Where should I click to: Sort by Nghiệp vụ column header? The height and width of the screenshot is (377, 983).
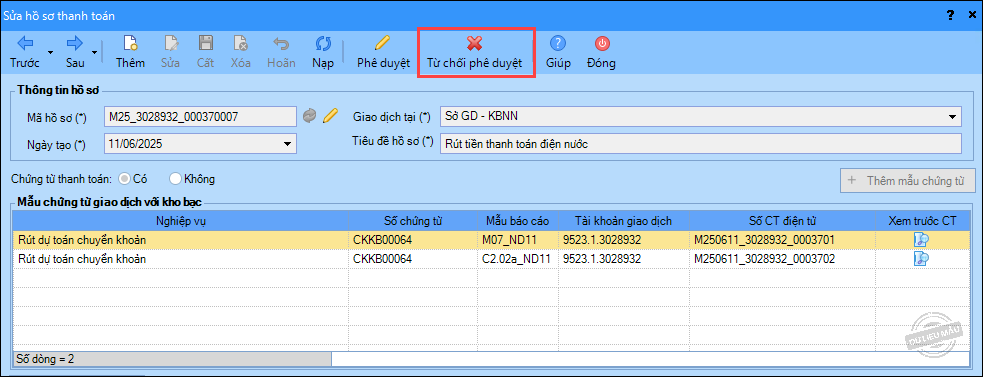[x=181, y=220]
